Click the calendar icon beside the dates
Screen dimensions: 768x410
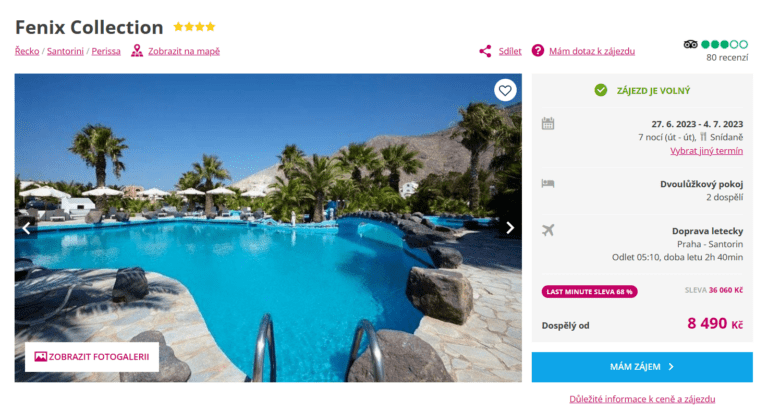tap(548, 123)
